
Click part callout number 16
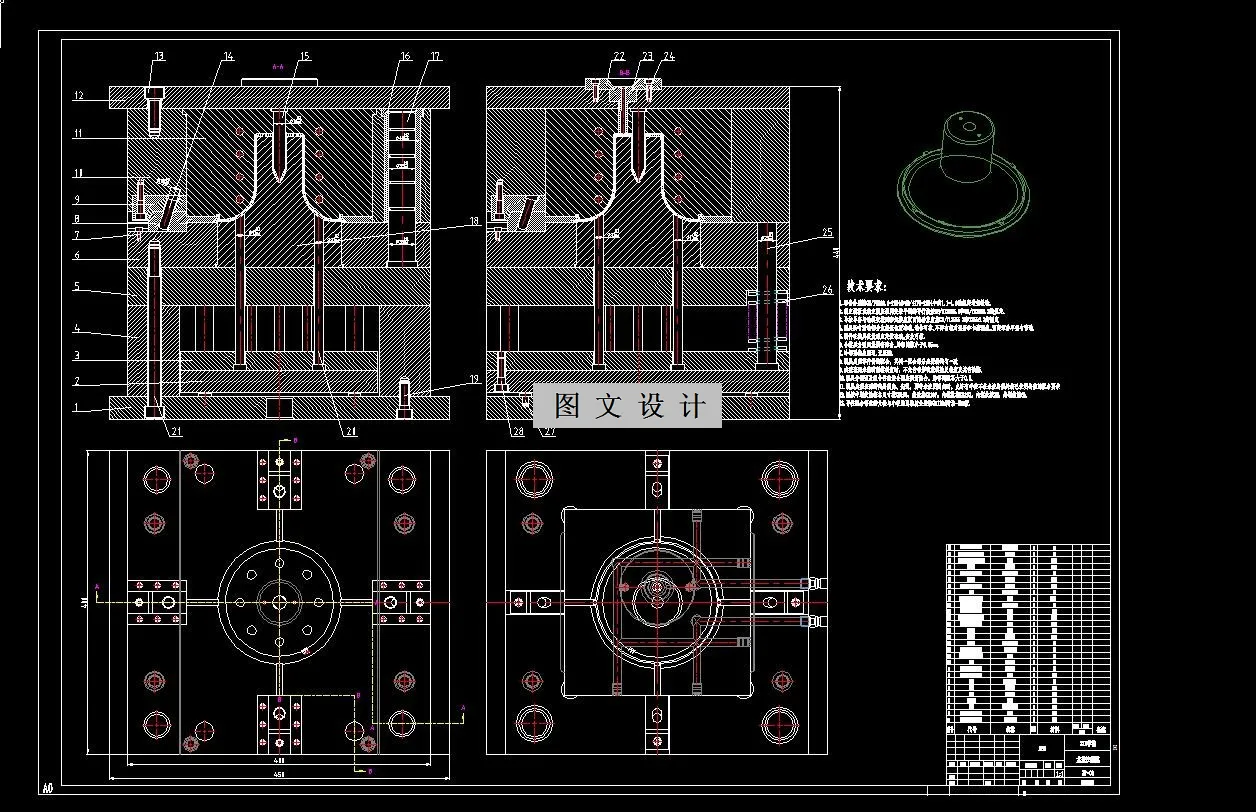pyautogui.click(x=405, y=57)
